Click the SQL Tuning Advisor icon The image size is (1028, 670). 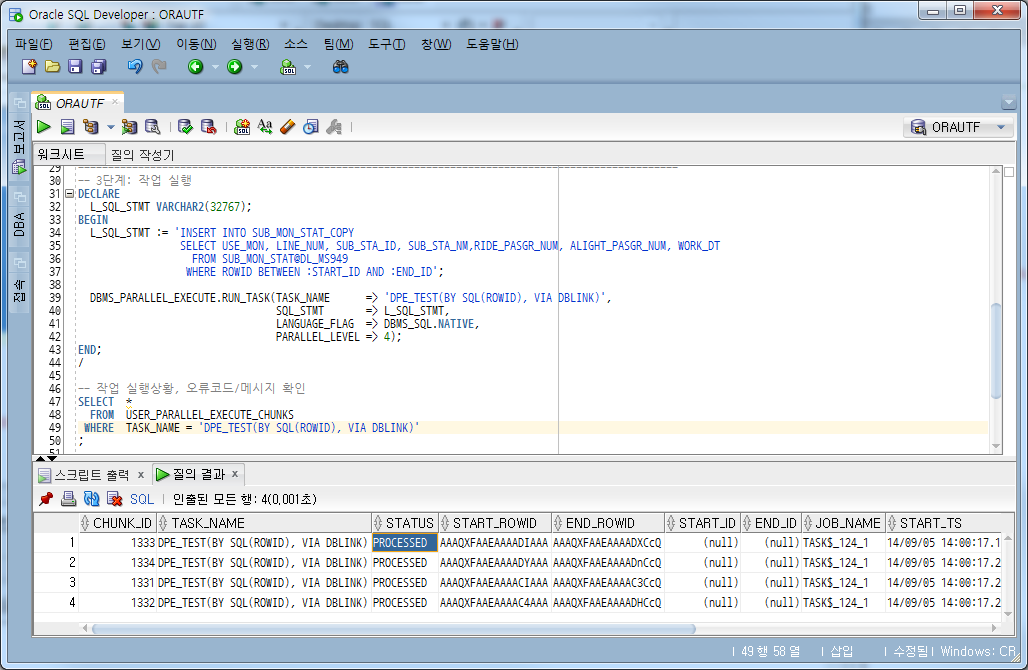(x=153, y=127)
